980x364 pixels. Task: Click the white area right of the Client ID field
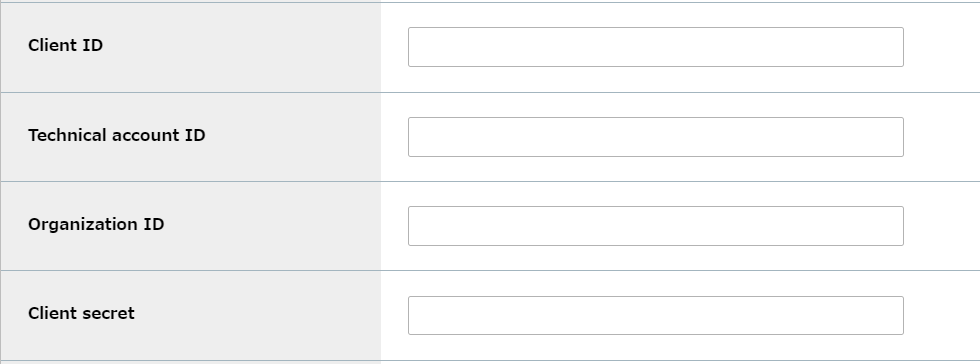click(942, 48)
